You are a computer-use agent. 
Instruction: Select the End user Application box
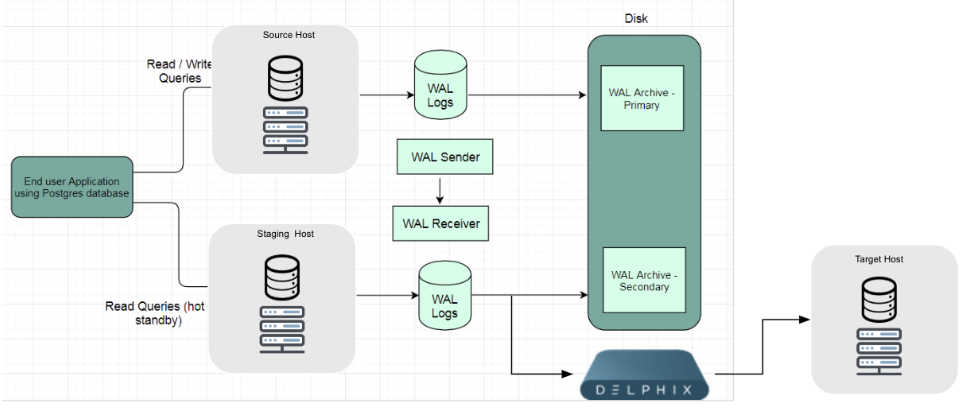[x=72, y=187]
